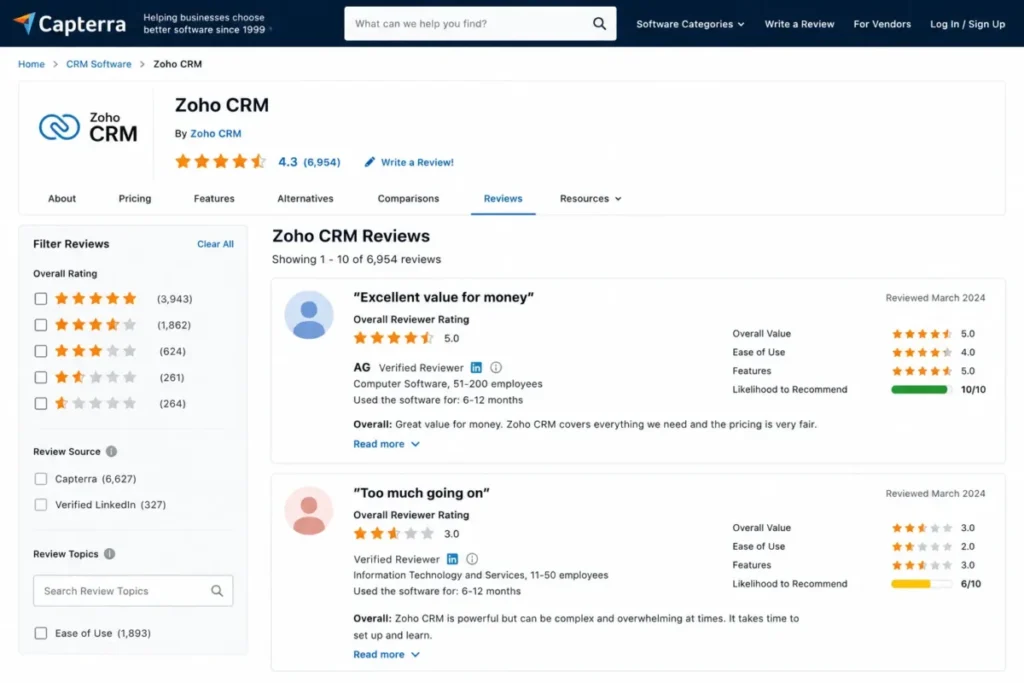The width and height of the screenshot is (1024, 683).
Task: Click the "Excellent value for money" review title
Action: 443,297
